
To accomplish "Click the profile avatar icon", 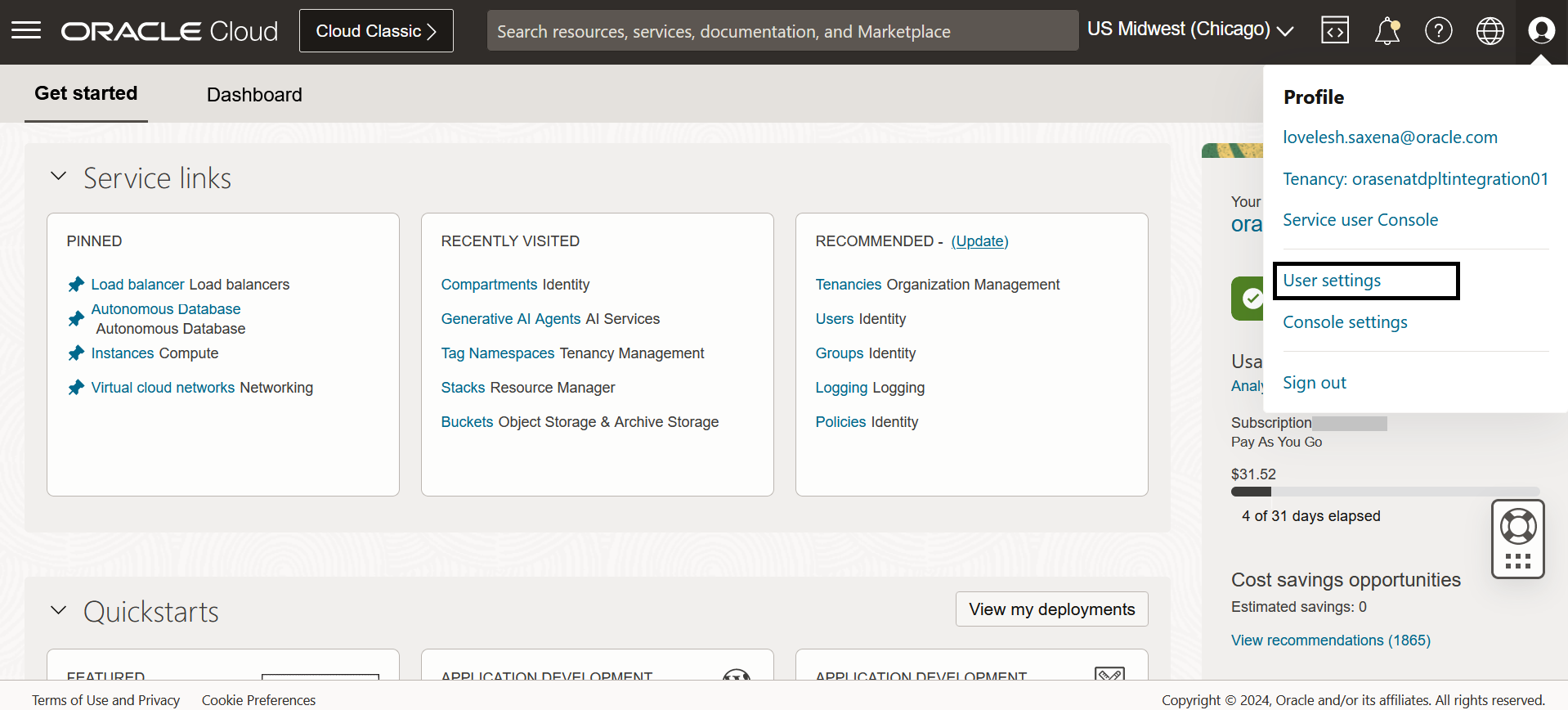I will [1542, 31].
